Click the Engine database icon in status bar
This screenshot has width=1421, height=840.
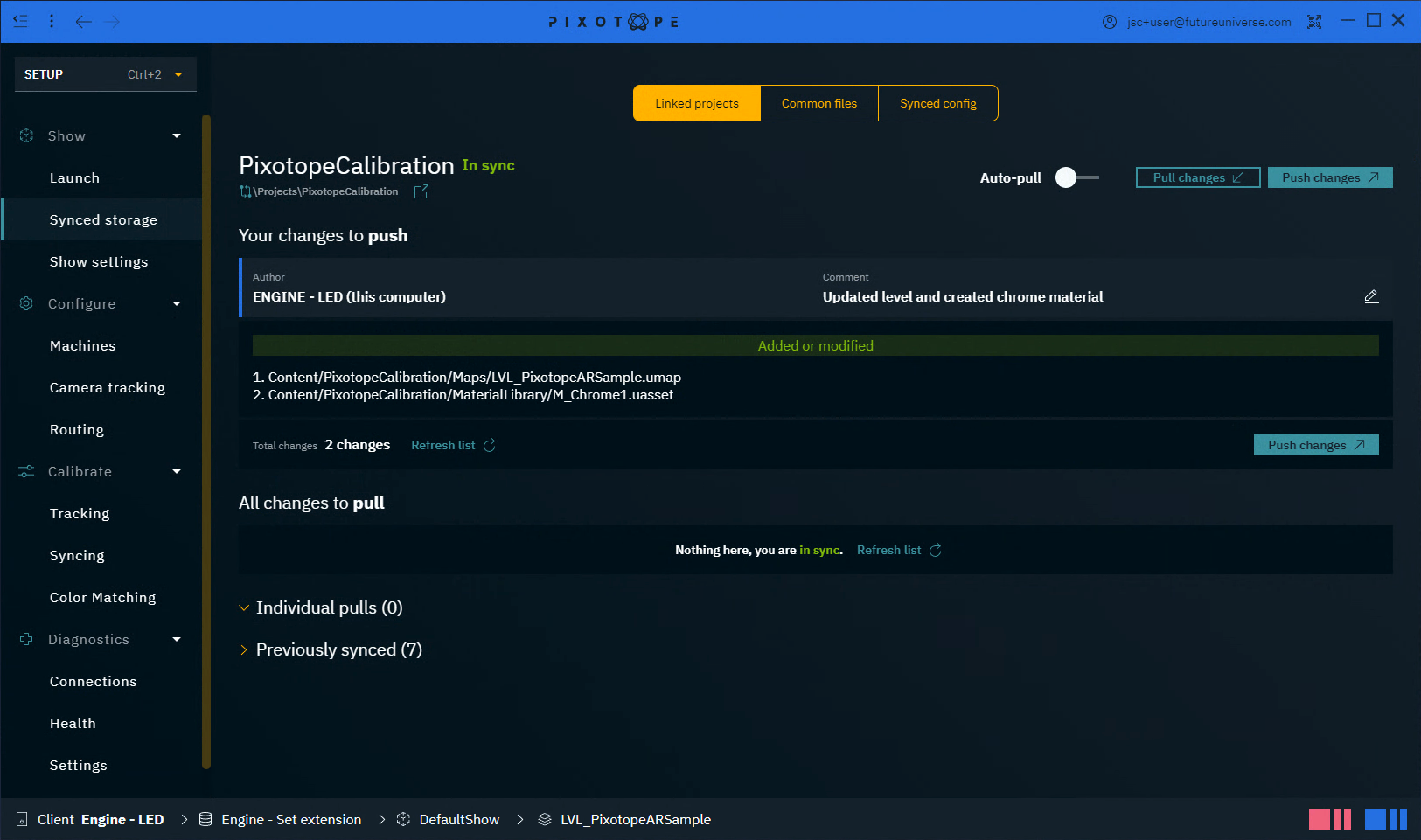[205, 819]
